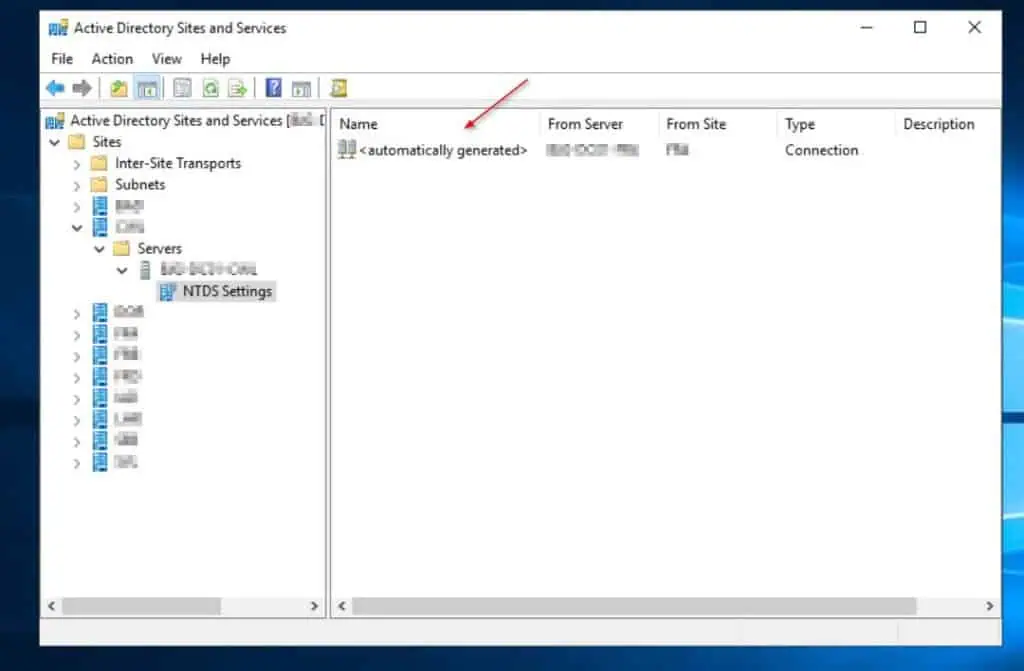The width and height of the screenshot is (1024, 671).
Task: Click right pane scrollbar right arrow
Action: 989,606
